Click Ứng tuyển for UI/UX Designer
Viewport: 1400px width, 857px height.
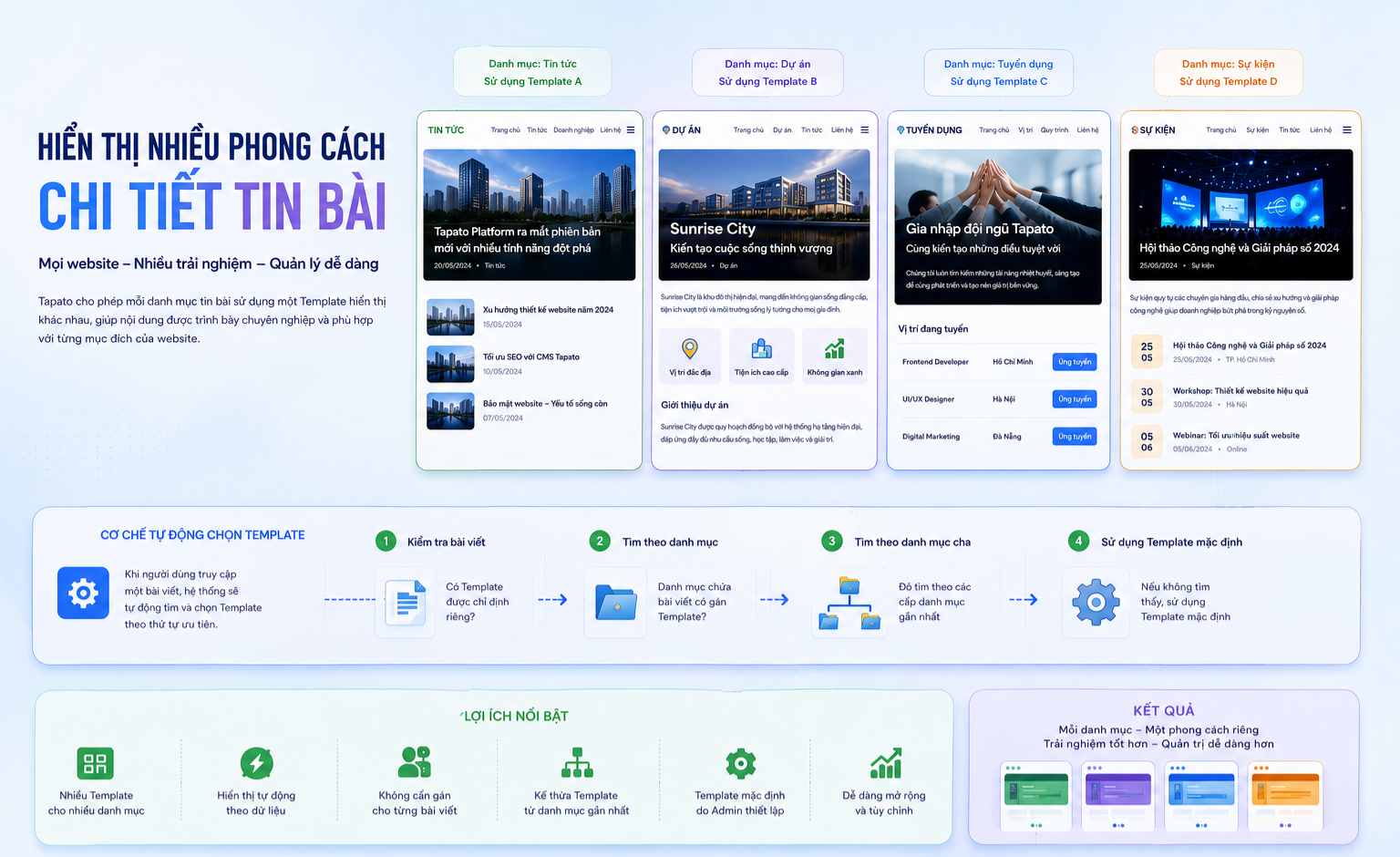tap(1075, 399)
